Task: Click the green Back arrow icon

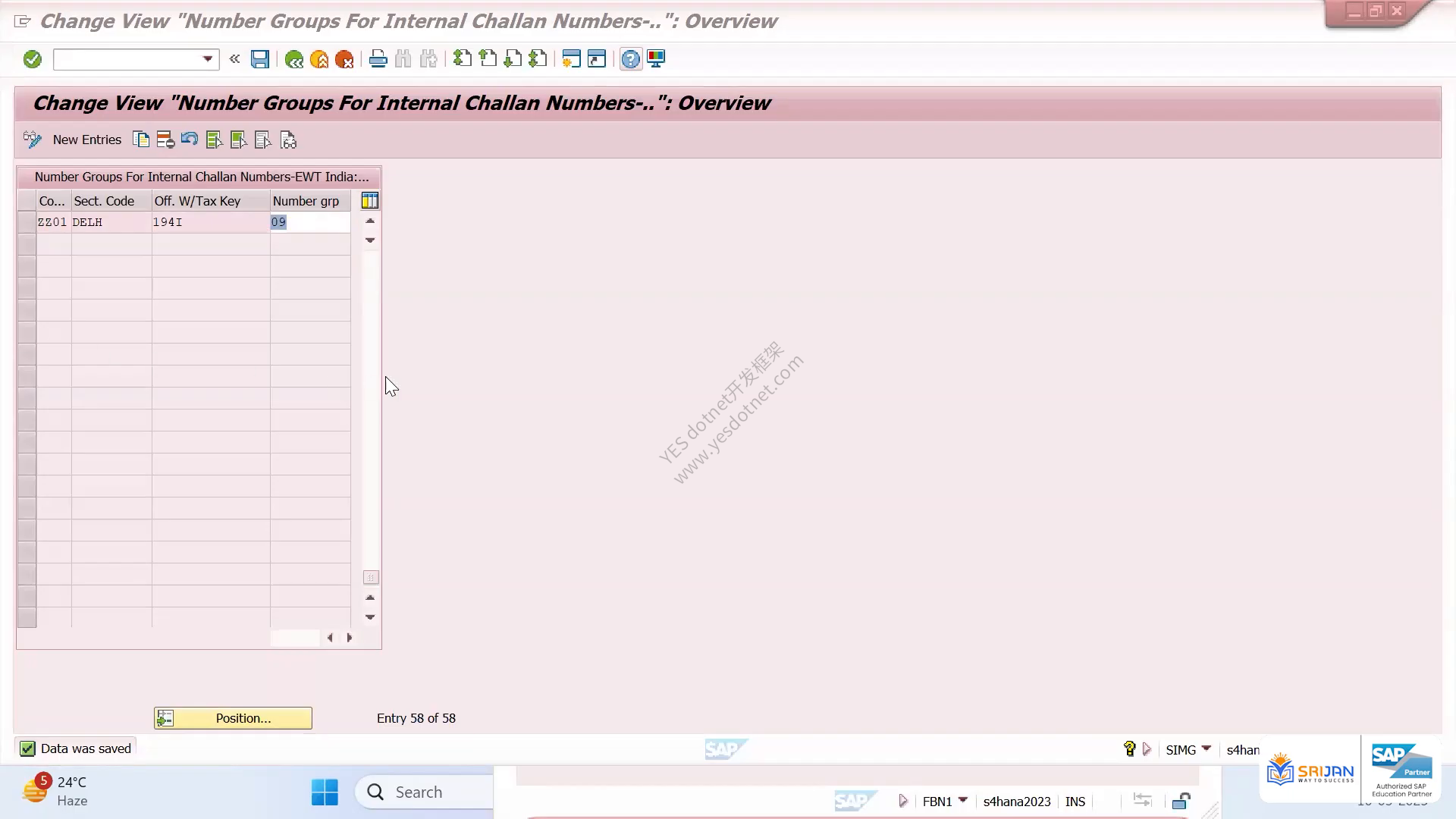Action: click(294, 59)
